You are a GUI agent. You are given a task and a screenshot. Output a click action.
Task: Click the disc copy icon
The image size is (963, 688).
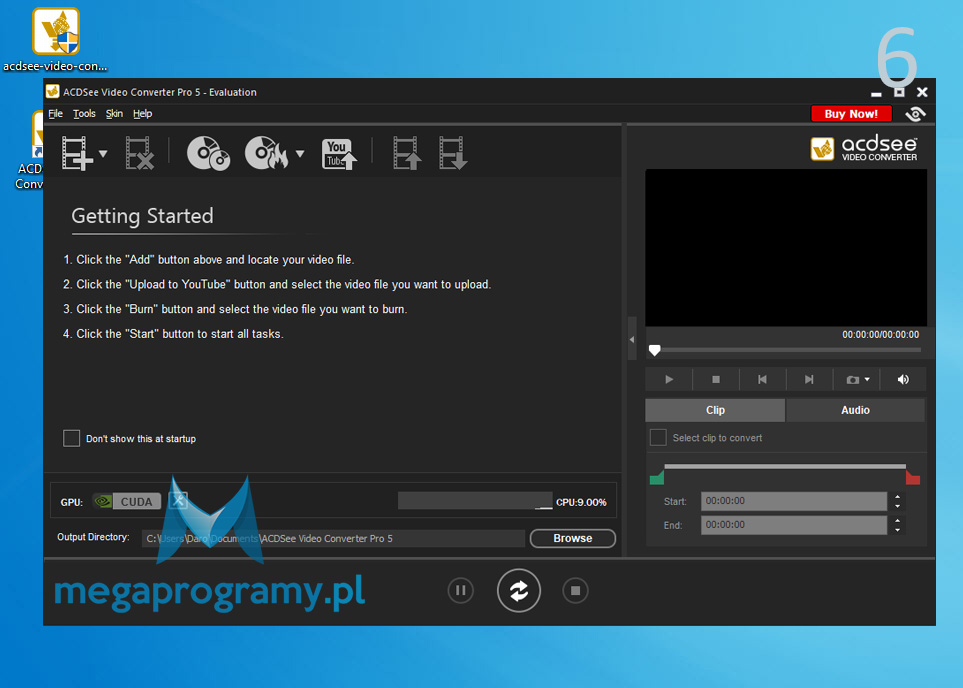[x=208, y=153]
